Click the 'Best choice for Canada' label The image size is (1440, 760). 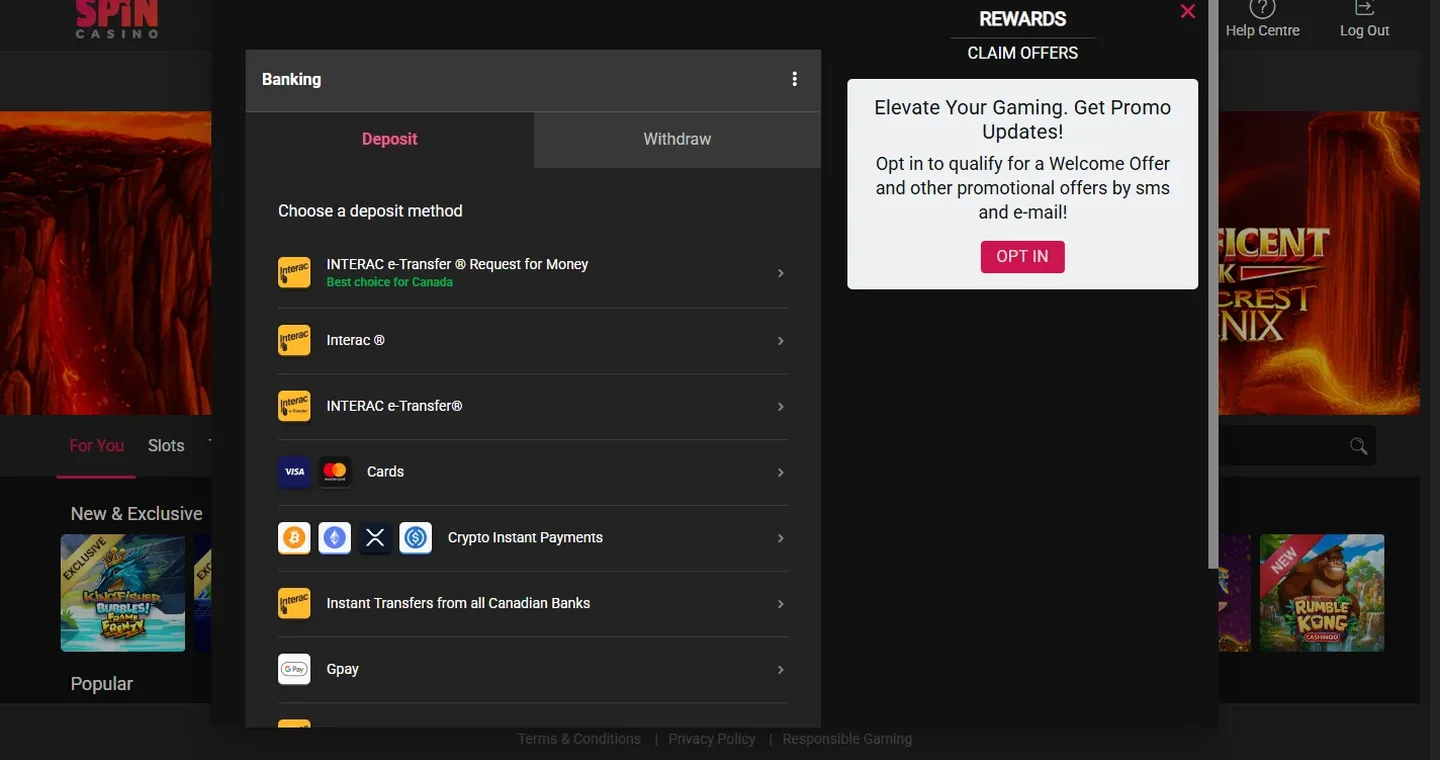coord(390,282)
